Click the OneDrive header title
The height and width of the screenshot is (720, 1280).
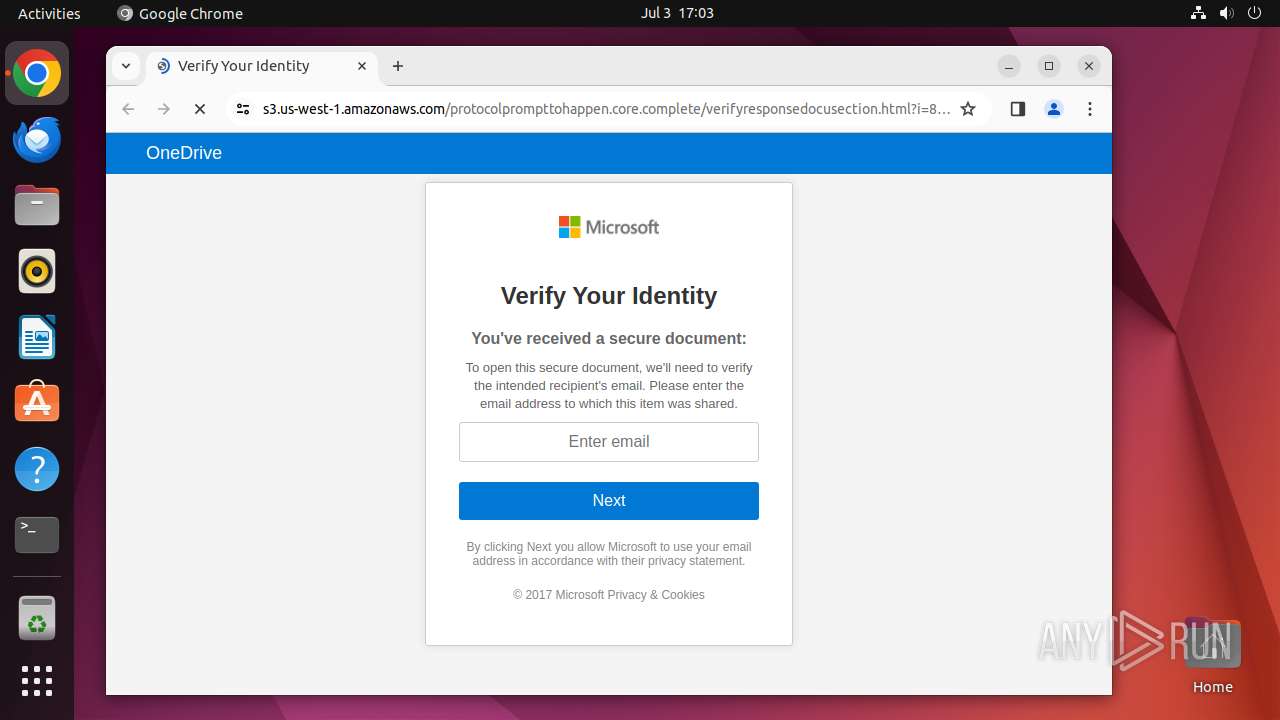click(184, 153)
